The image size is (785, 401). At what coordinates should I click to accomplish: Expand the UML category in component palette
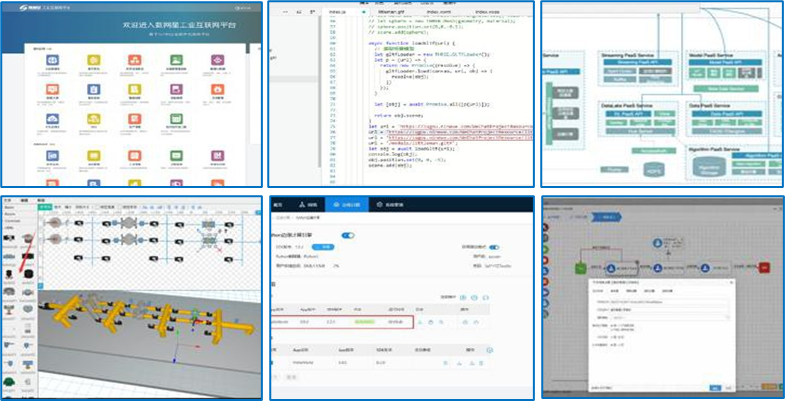[x=10, y=227]
